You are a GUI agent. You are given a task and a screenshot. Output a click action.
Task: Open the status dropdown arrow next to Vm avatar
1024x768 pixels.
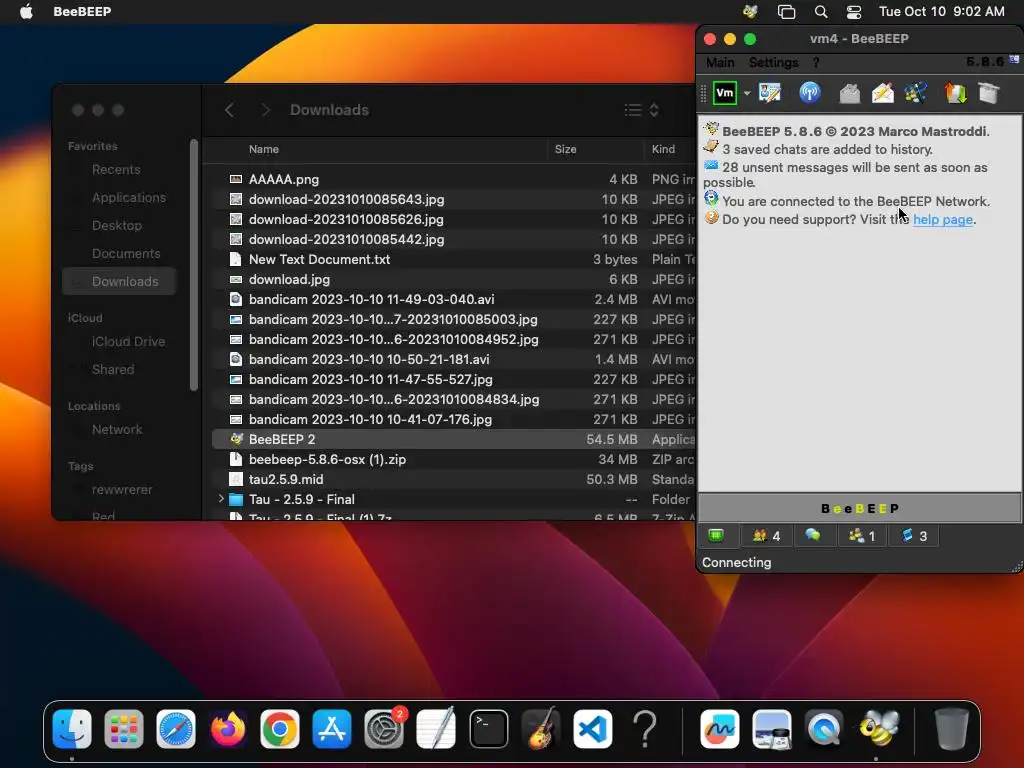746,93
